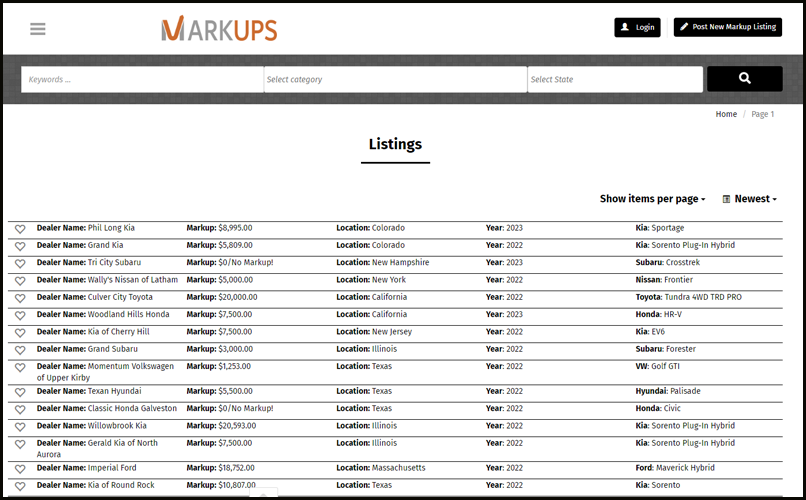Click heart icon beside Willowbrook Kia

[x=20, y=427]
